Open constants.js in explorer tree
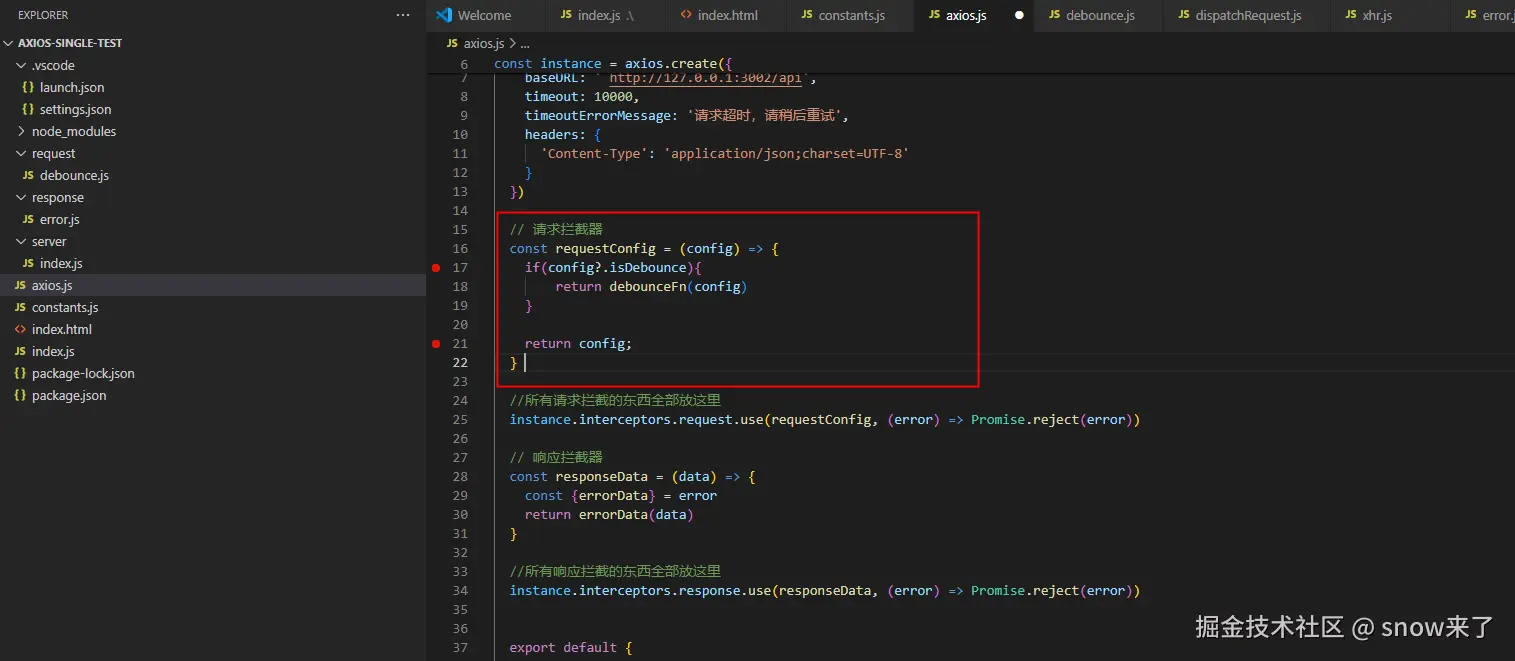 coord(213,307)
